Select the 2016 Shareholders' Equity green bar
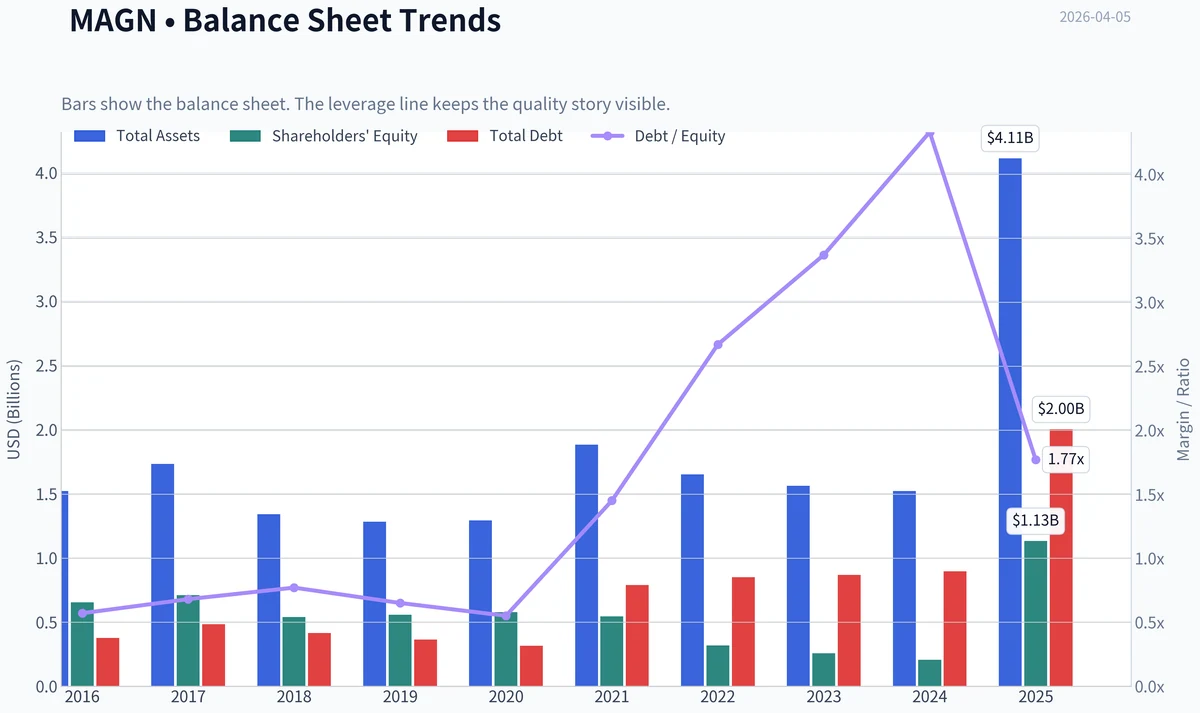Screen dimensions: 1200x713 coord(82,644)
